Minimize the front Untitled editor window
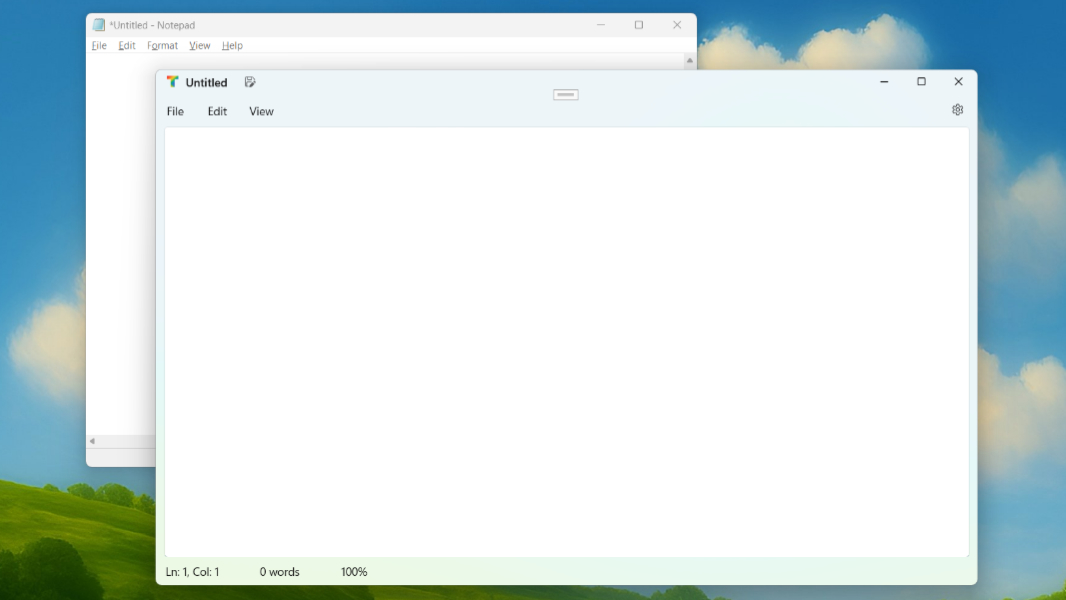The width and height of the screenshot is (1066, 600). 884,82
